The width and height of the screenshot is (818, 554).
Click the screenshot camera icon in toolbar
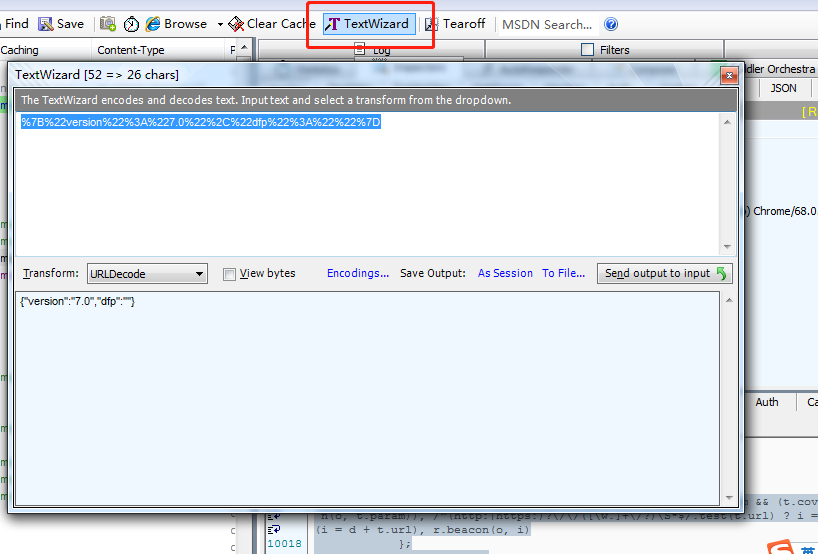point(108,24)
